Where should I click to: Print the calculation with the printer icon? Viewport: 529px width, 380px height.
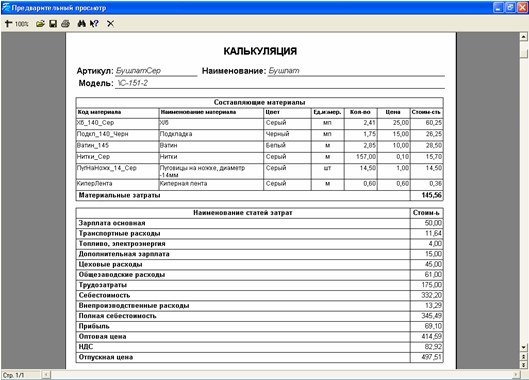point(65,24)
